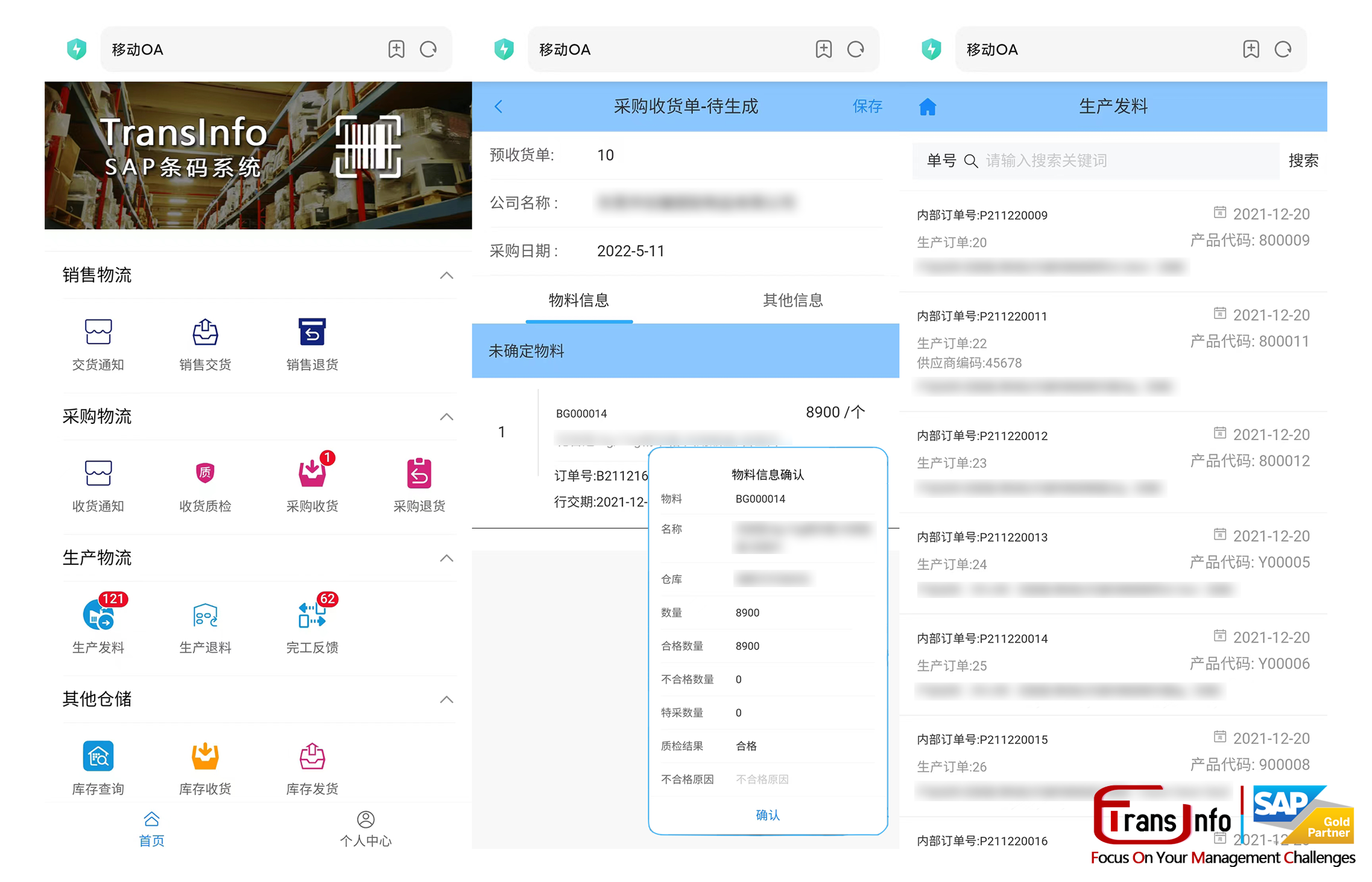Open order 内部订单号:P211220011

(x=1113, y=352)
